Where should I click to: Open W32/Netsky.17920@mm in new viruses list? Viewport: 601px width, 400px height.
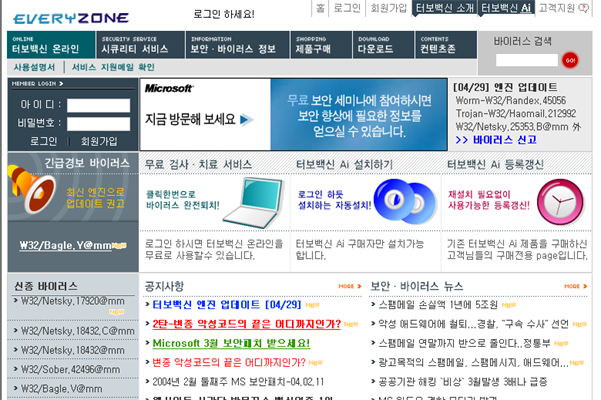(x=72, y=302)
